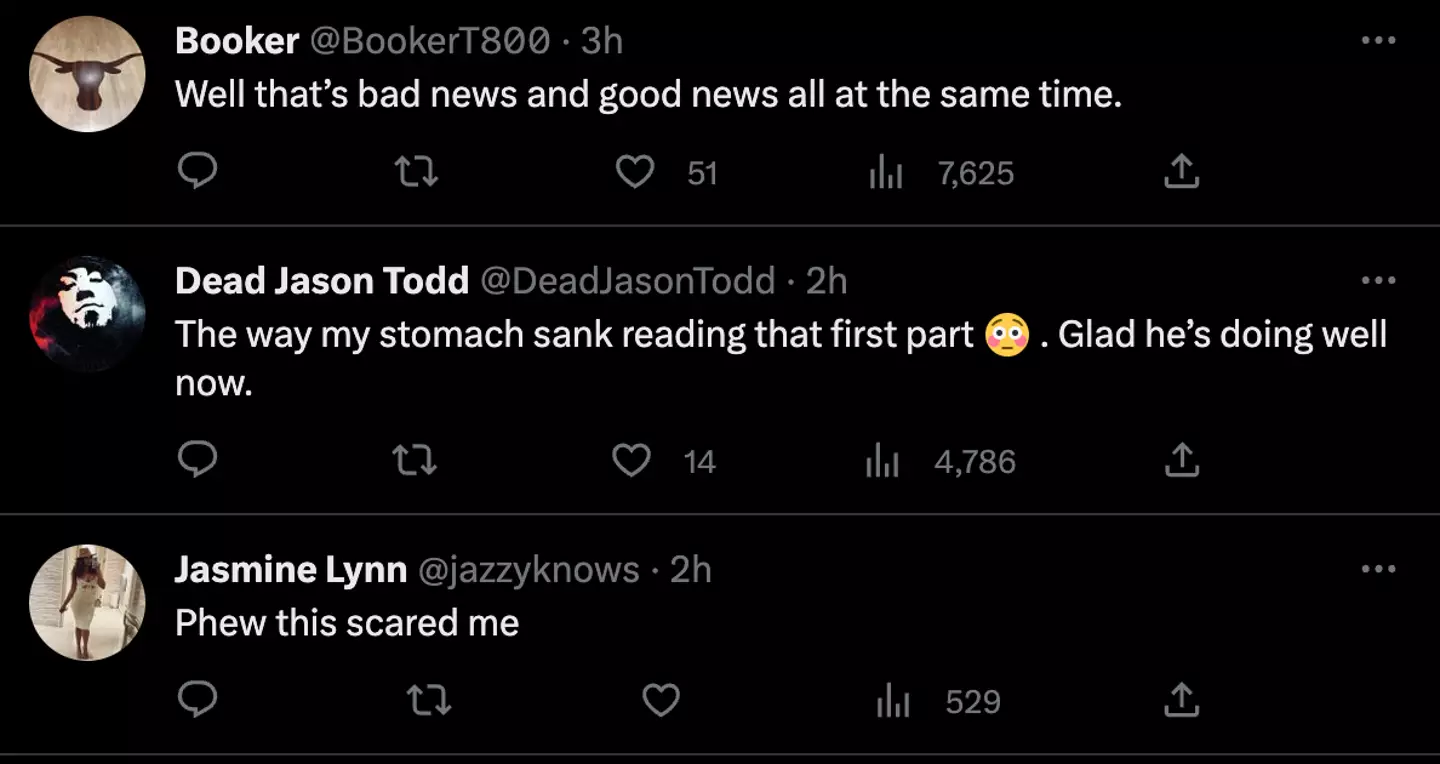
Task: Reply to Dead Jason Todd's tweet
Action: 197,461
